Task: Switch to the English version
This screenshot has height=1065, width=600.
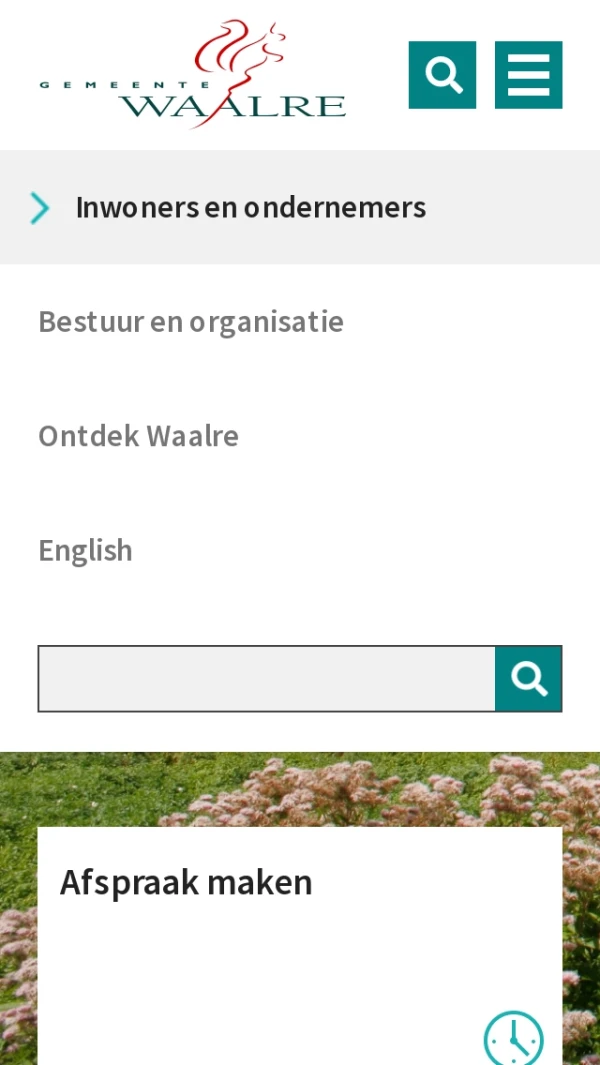Action: click(86, 550)
